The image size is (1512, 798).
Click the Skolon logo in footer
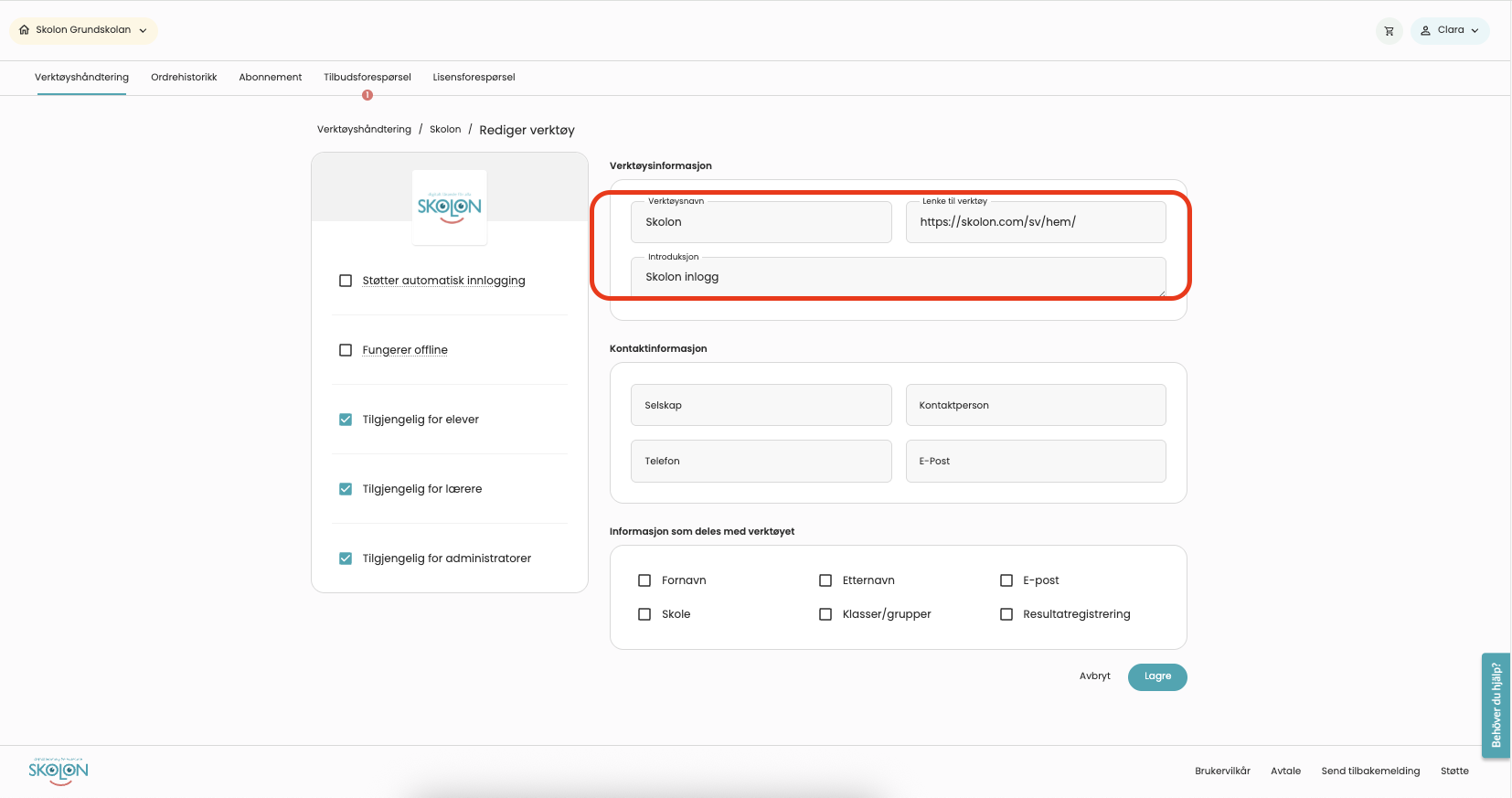tap(59, 771)
